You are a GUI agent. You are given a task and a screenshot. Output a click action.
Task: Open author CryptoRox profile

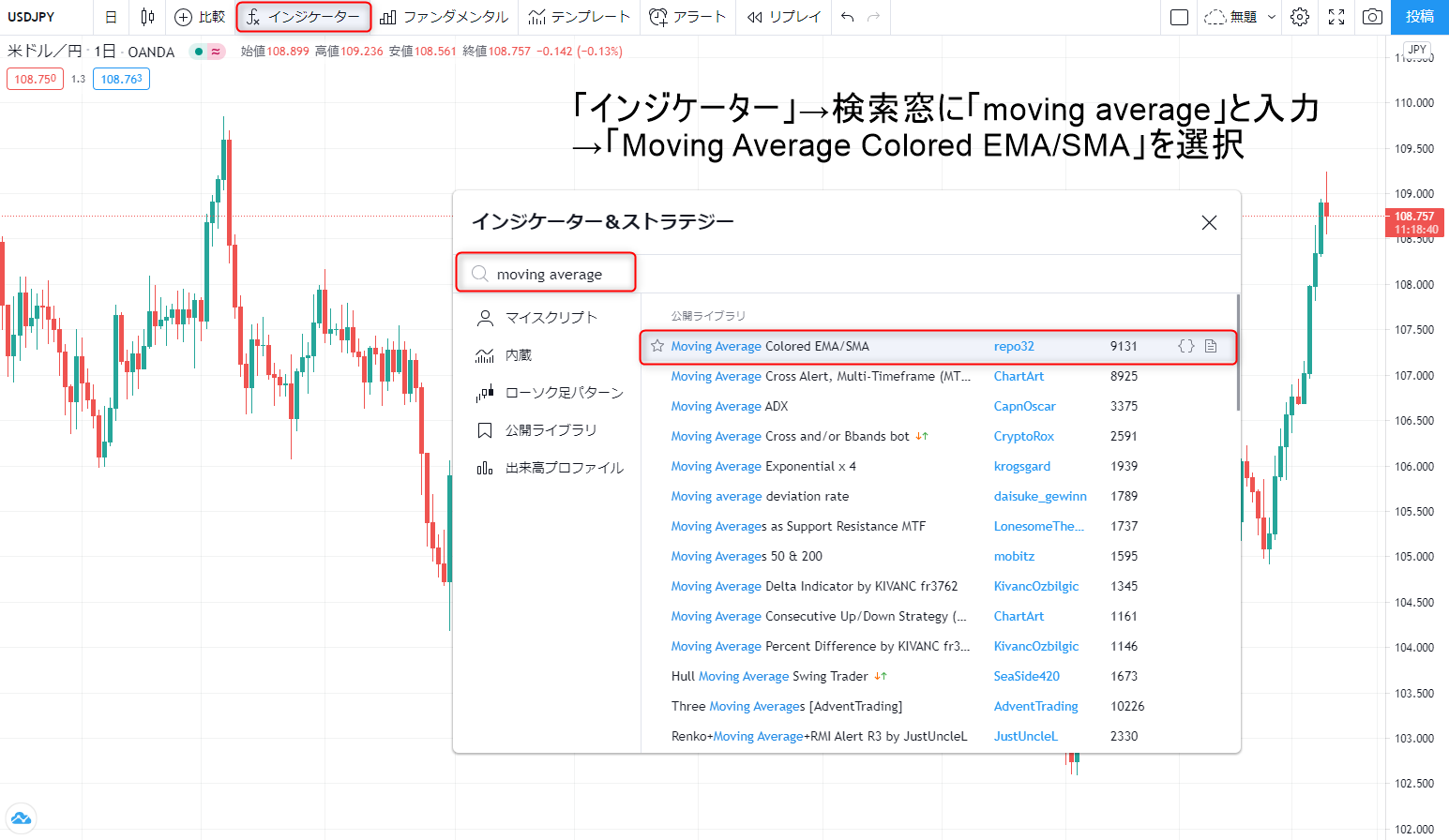pos(1024,436)
